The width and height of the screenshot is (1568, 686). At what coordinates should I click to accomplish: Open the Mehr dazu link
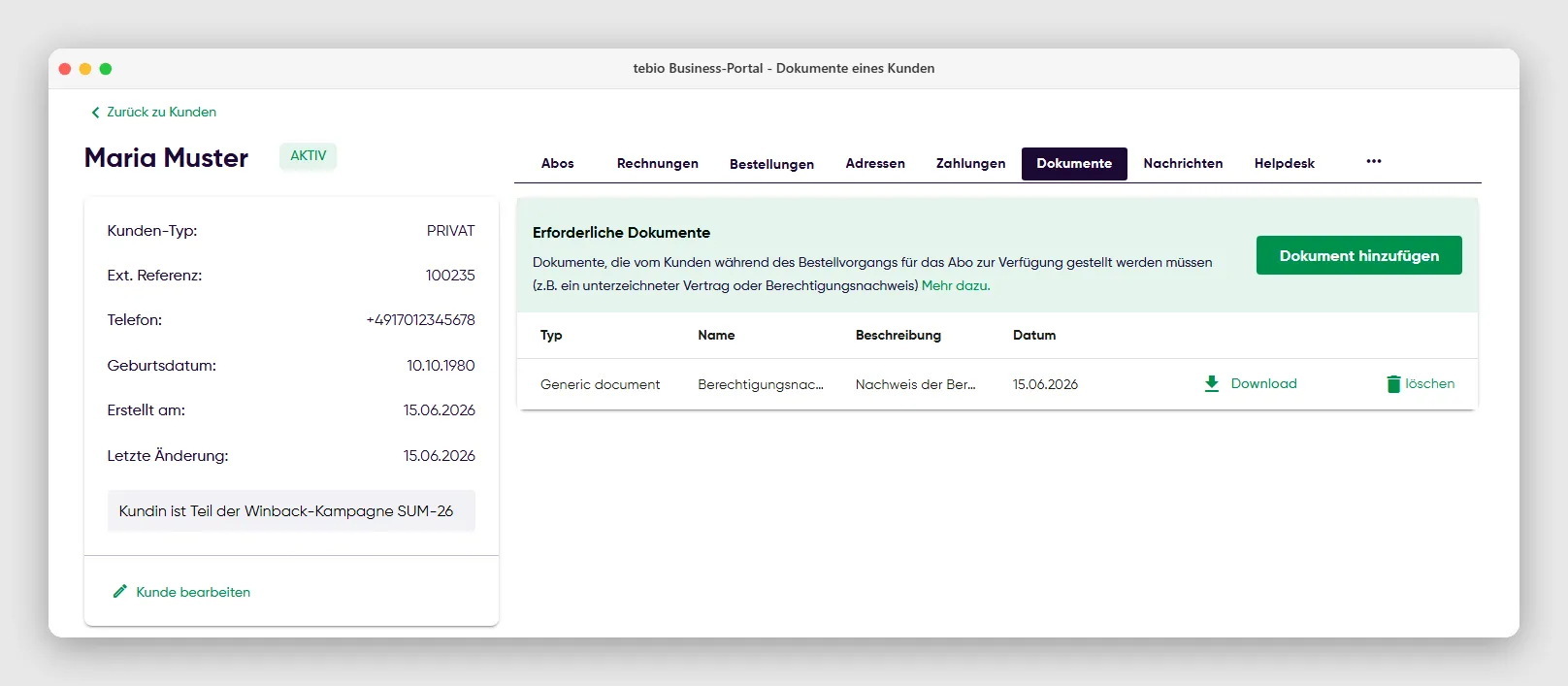[956, 285]
